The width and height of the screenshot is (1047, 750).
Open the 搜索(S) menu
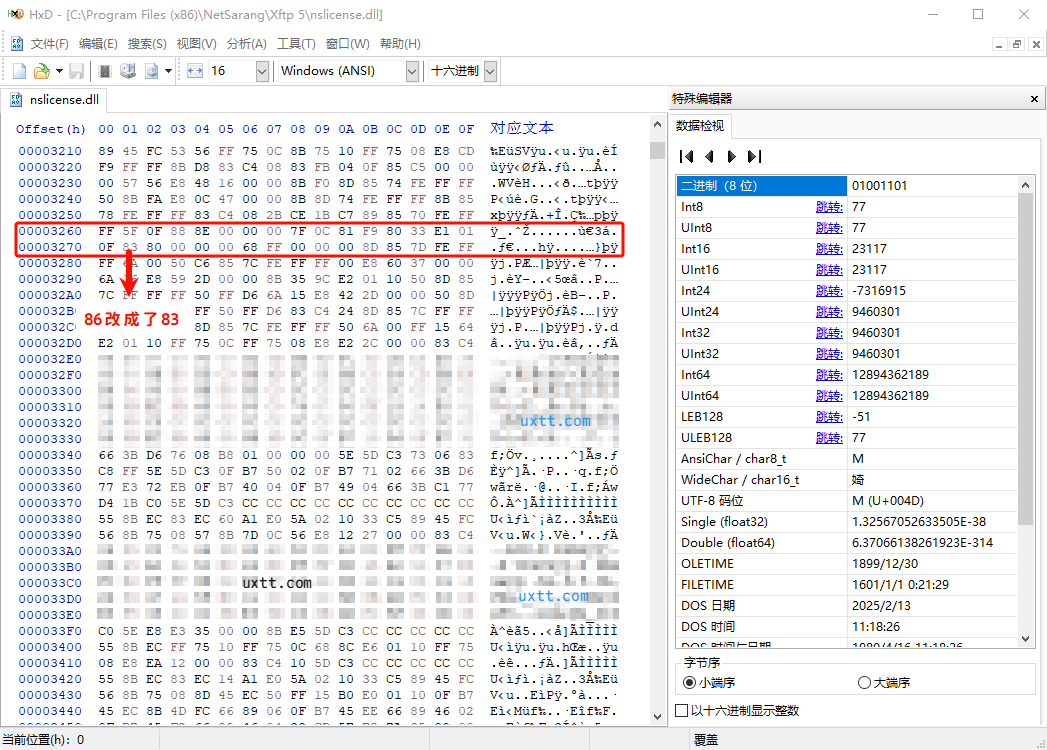[147, 44]
